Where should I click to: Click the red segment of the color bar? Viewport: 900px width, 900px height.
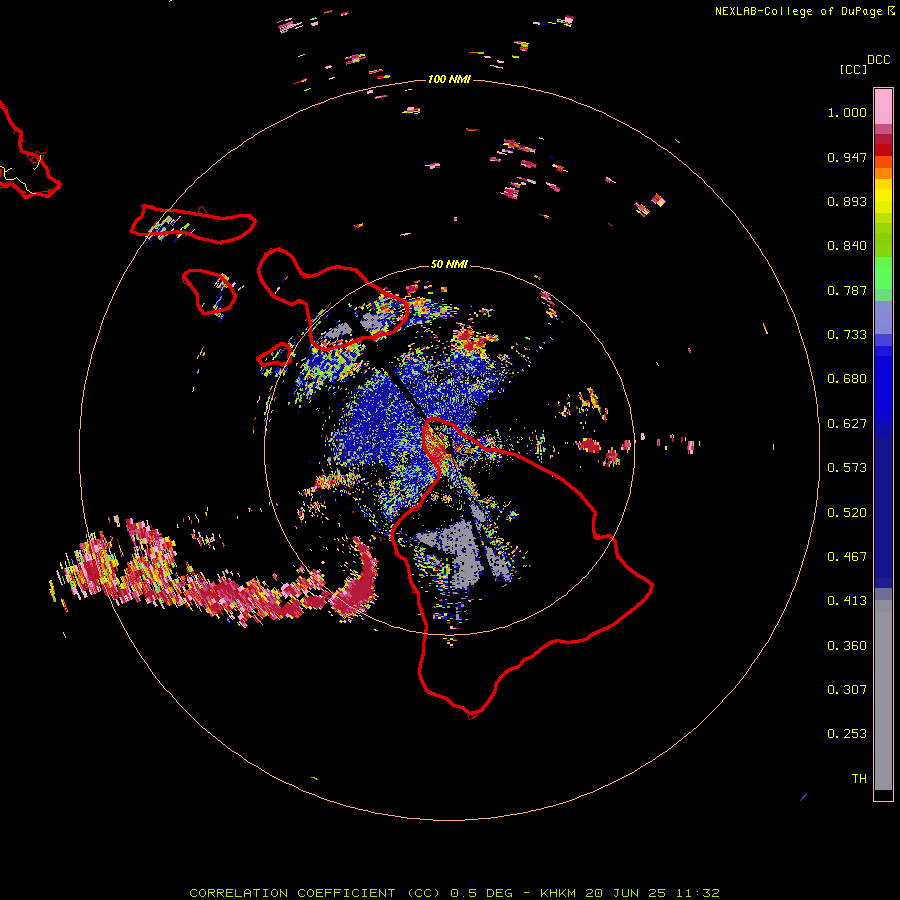point(883,150)
